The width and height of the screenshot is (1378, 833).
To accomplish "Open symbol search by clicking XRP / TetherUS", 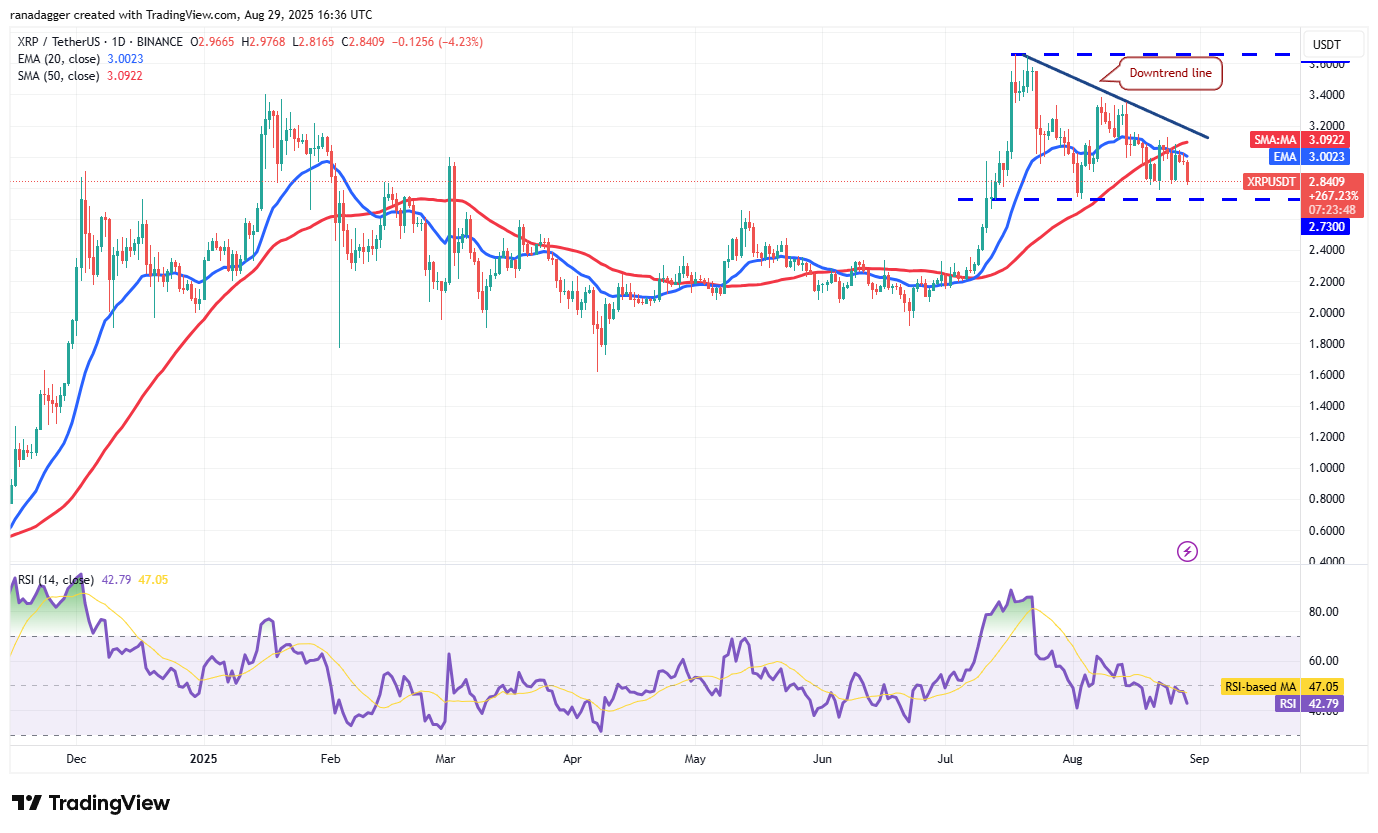I will pos(60,42).
